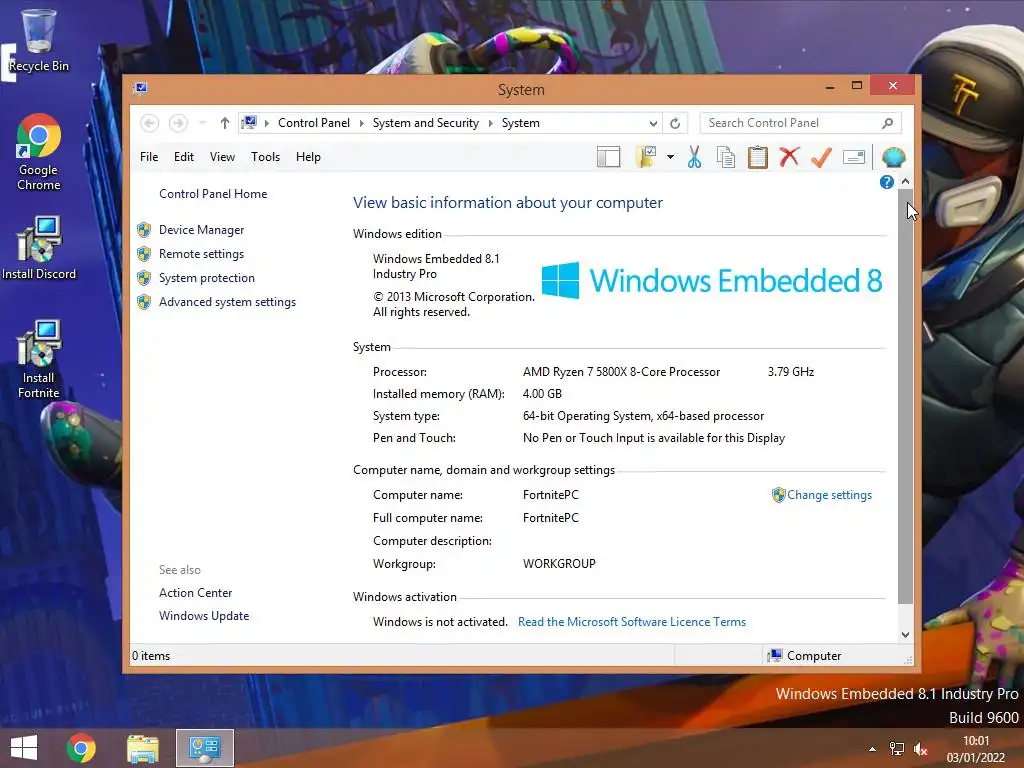Click the Cut scissors toolbar icon
Screen dimensions: 1024x768
tap(694, 157)
